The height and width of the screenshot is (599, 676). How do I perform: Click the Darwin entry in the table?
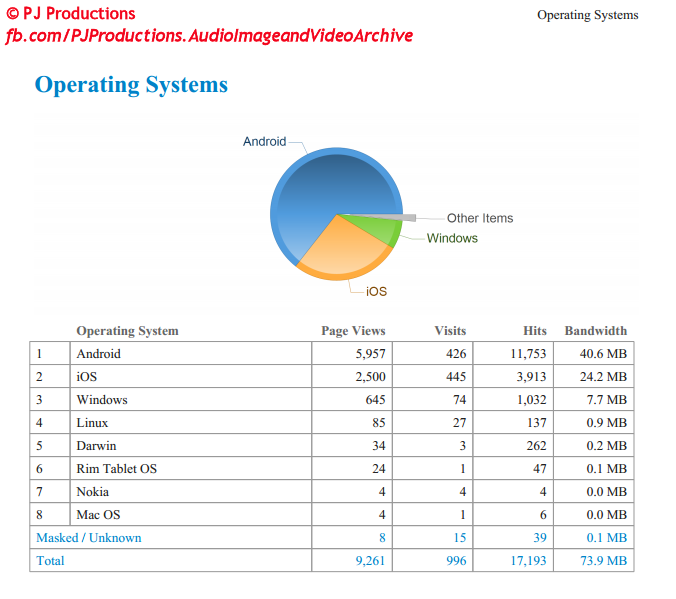point(96,446)
